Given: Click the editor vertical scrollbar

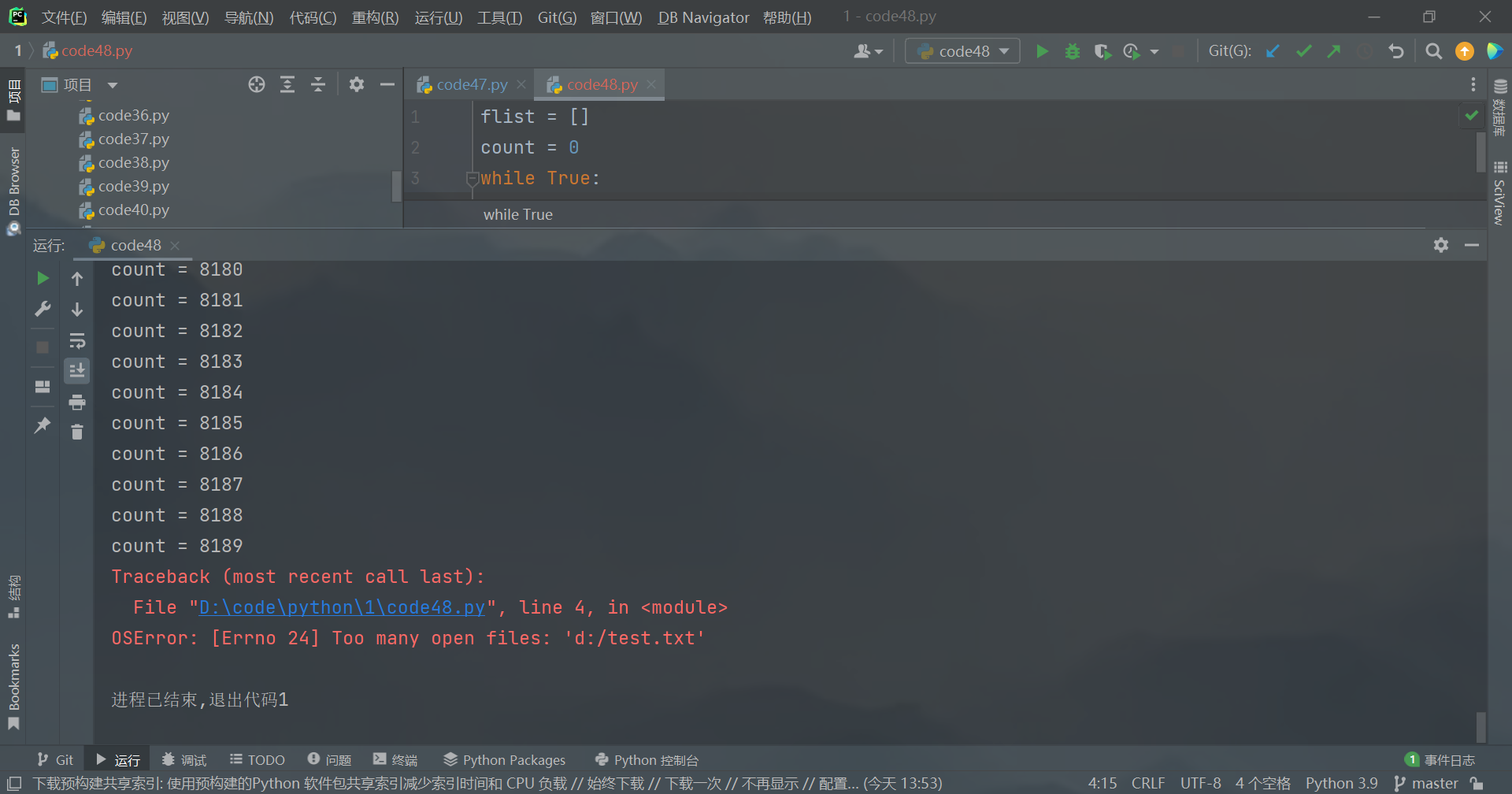Looking at the screenshot, I should click(x=1480, y=153).
